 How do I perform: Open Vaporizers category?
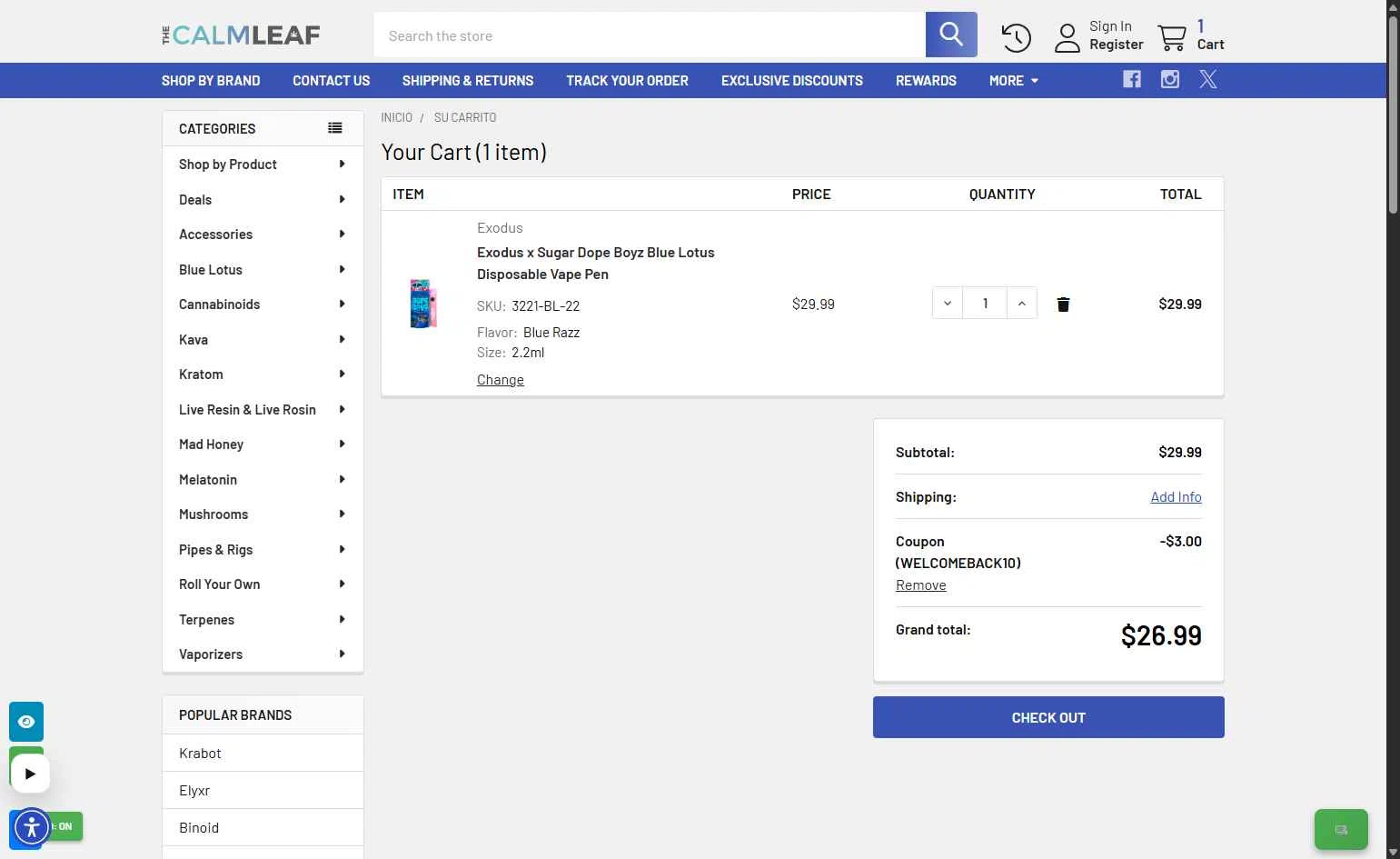(x=263, y=654)
